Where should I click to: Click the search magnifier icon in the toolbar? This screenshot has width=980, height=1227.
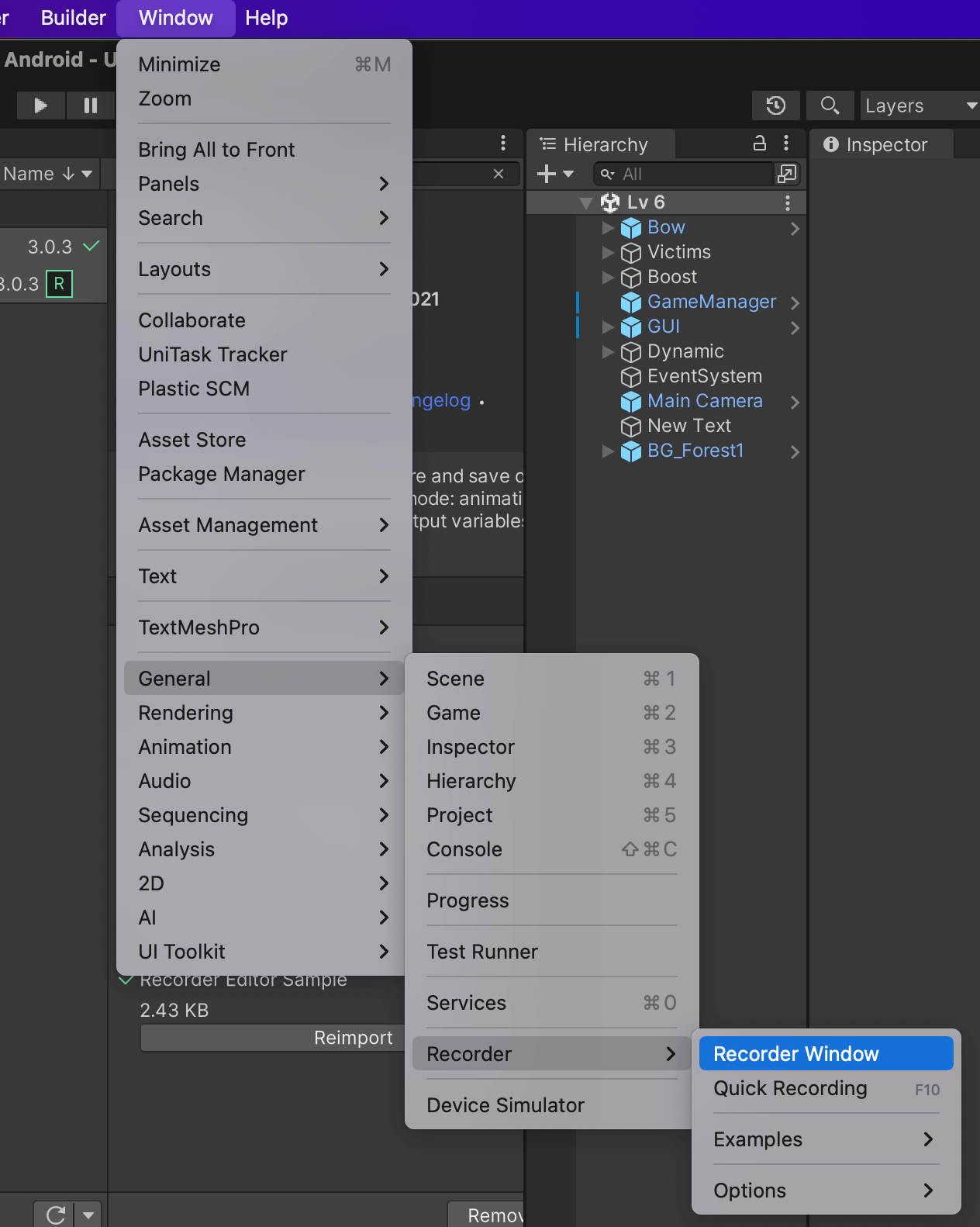(x=830, y=105)
